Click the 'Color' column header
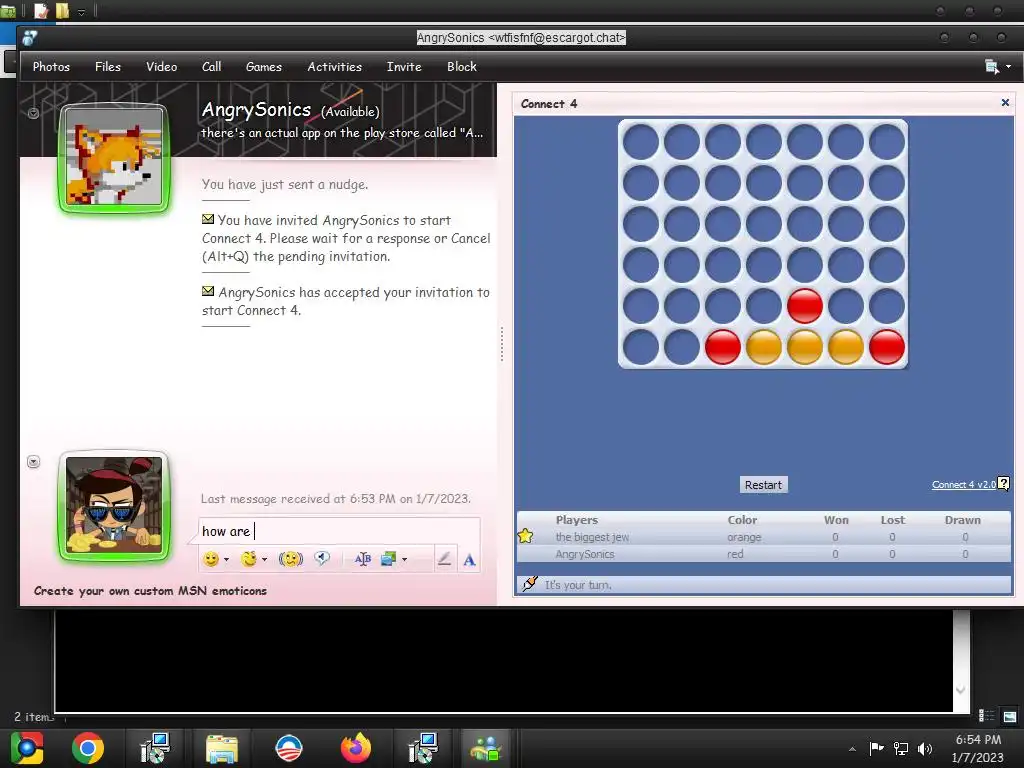Screen dimensions: 1024x768 tap(743, 520)
